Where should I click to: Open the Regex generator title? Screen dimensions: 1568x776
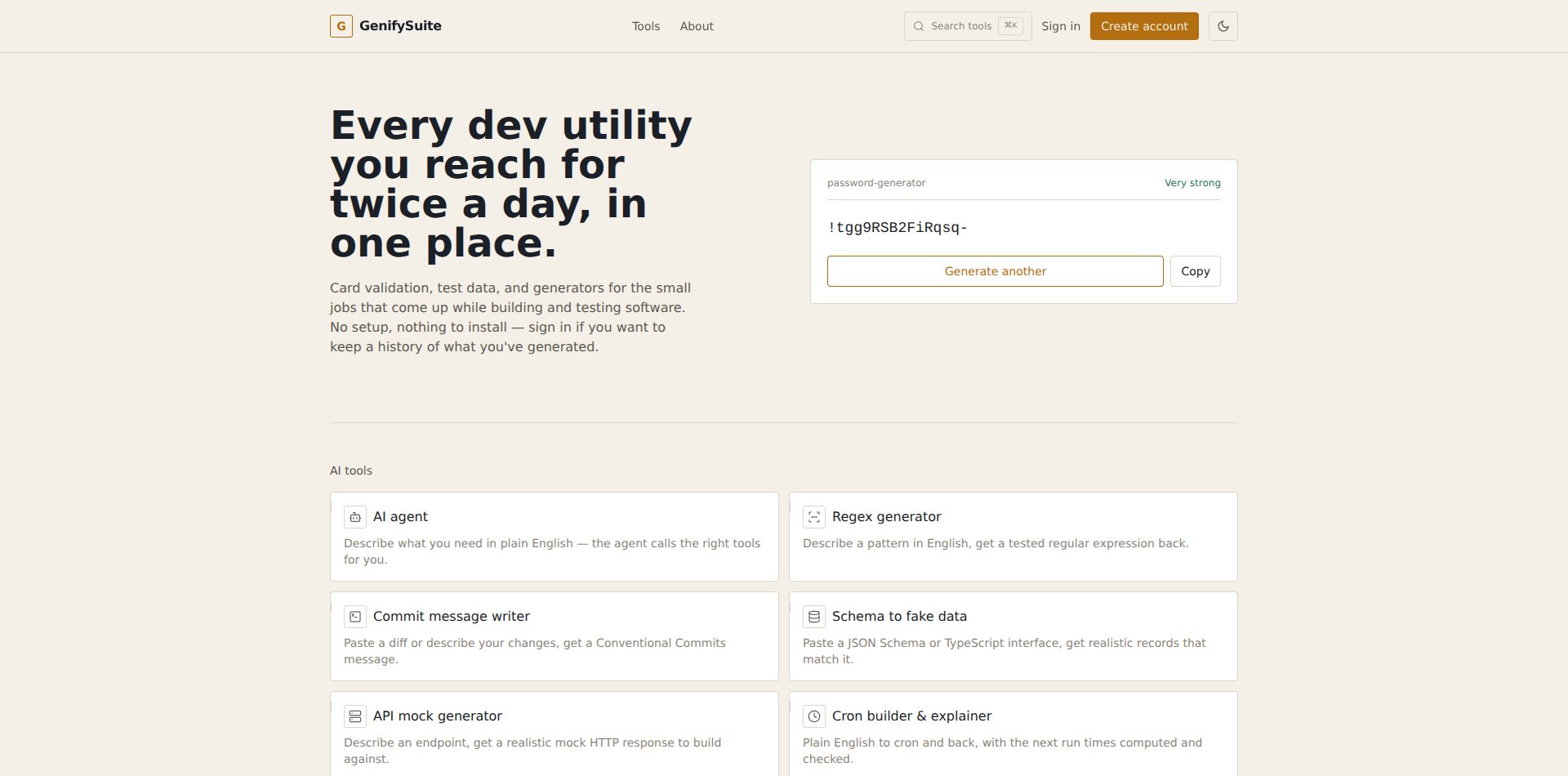(x=887, y=517)
